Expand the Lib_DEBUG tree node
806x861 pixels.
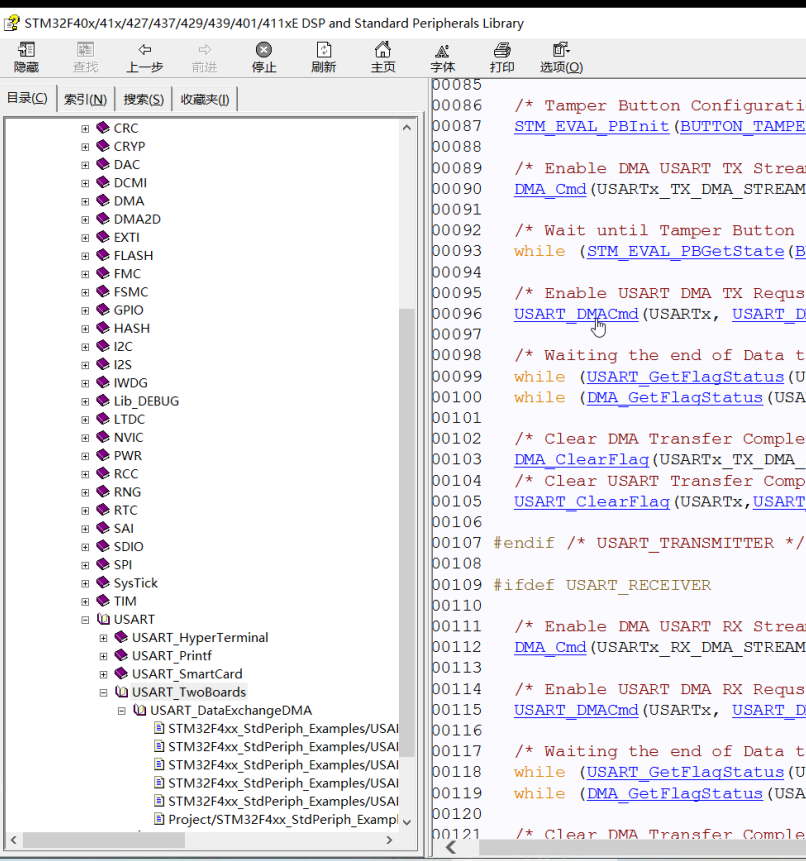[x=85, y=401]
